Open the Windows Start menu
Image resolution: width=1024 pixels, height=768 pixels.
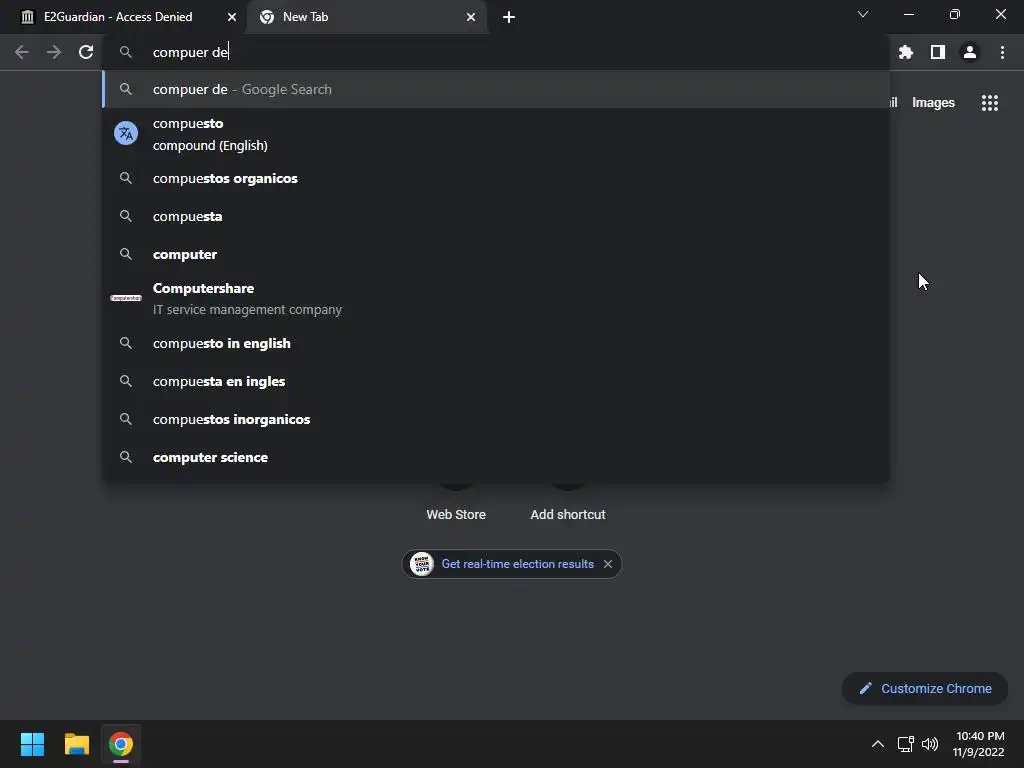pyautogui.click(x=32, y=744)
